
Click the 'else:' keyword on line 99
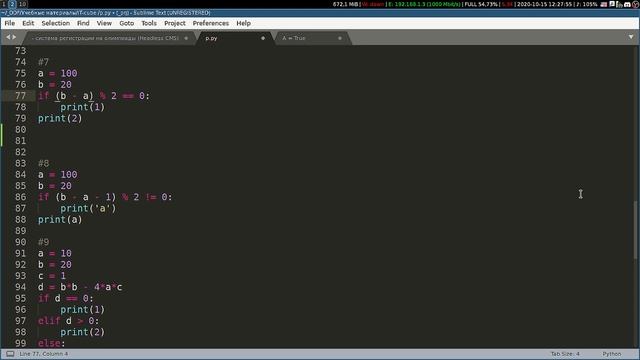click(x=51, y=343)
